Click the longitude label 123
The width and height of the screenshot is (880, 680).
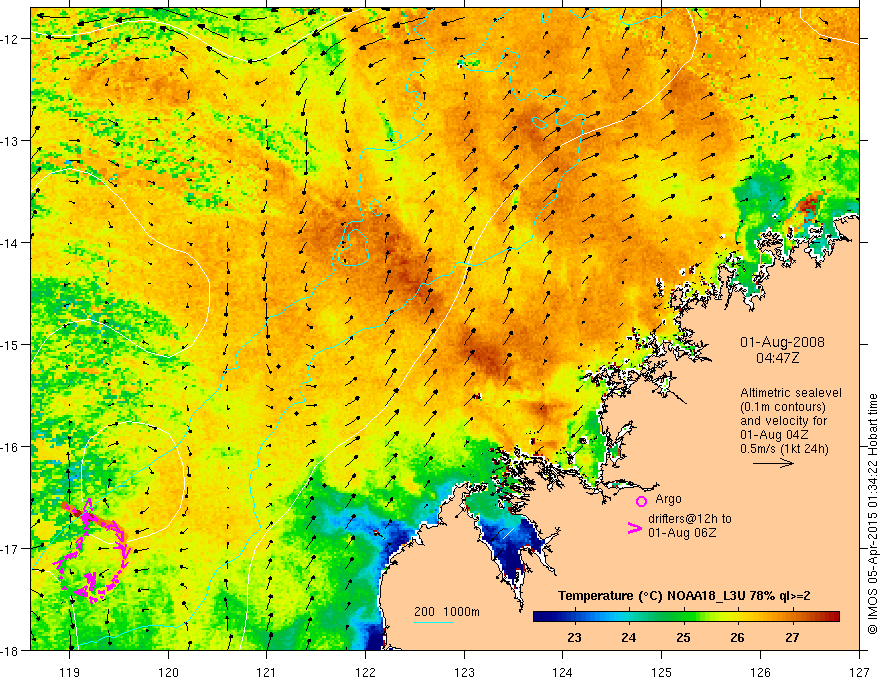464,672
